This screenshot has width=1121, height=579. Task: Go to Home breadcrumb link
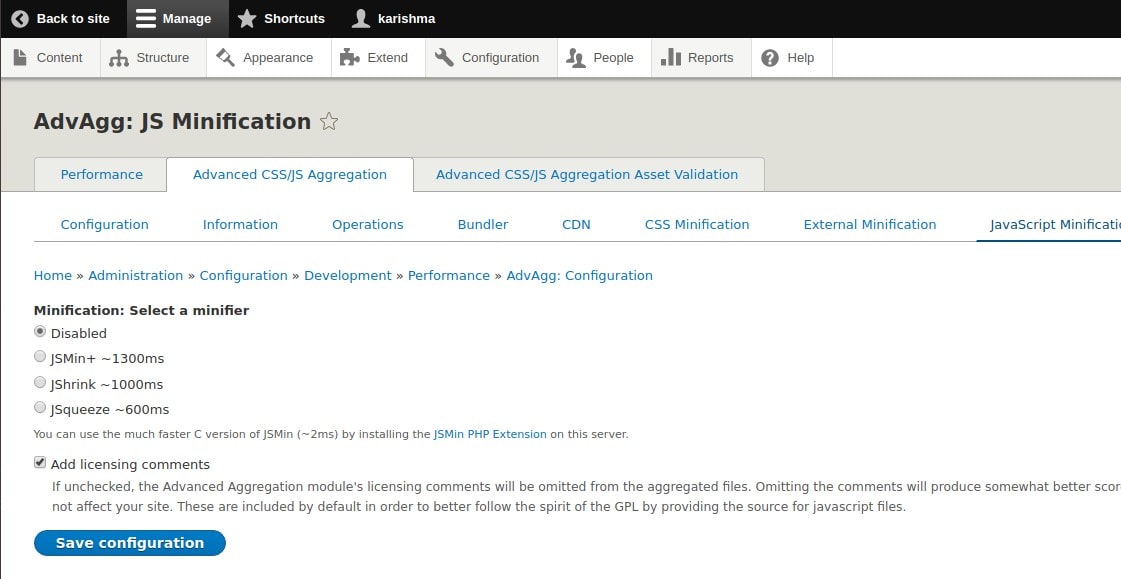coord(53,275)
